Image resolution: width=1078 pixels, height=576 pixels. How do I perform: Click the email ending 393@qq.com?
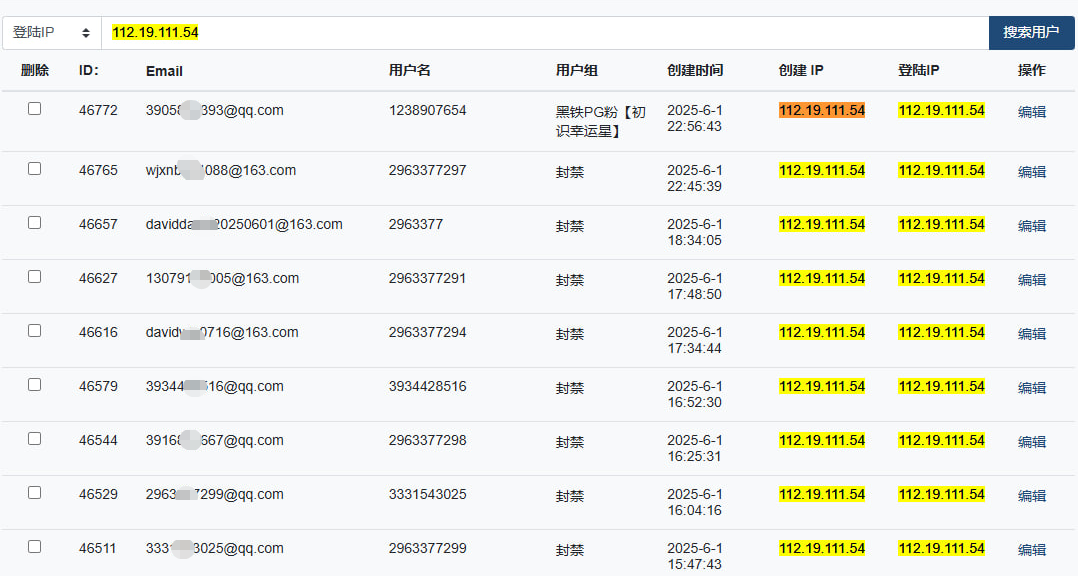tap(214, 110)
